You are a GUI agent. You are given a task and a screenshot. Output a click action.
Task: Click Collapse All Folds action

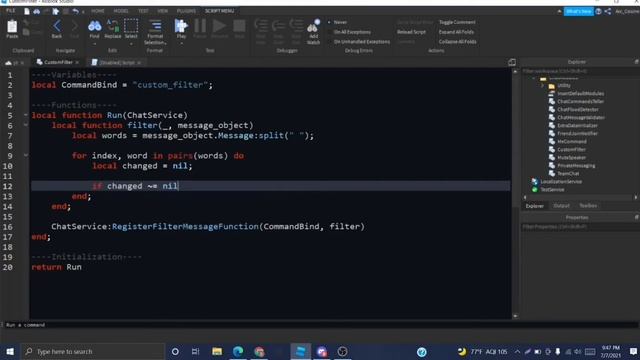(458, 42)
